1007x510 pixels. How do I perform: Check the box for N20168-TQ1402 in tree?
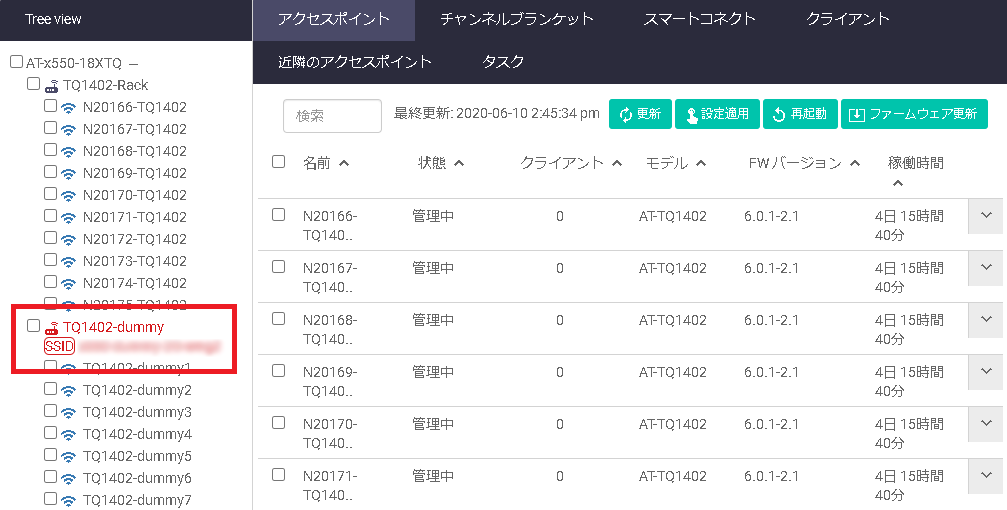[x=50, y=150]
